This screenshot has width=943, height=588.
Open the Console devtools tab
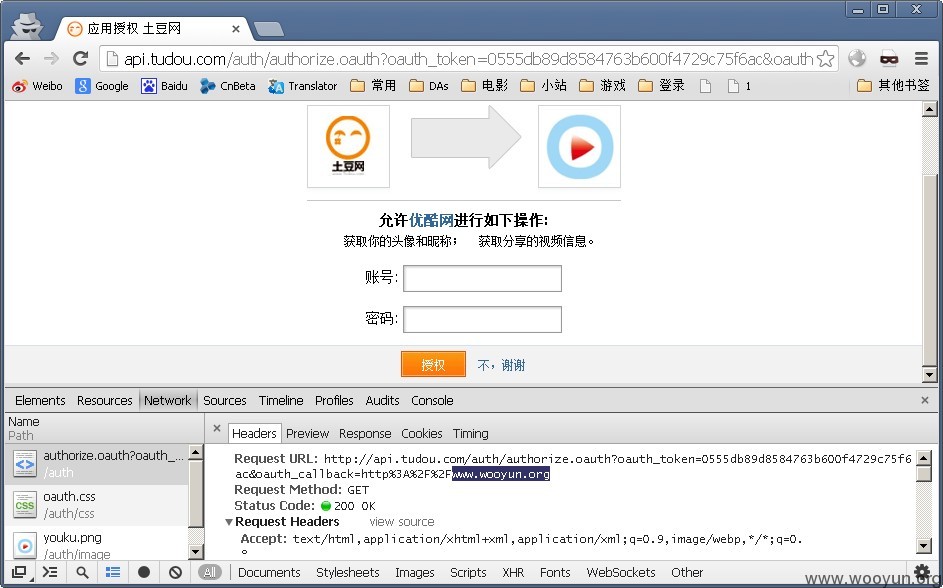[x=432, y=400]
